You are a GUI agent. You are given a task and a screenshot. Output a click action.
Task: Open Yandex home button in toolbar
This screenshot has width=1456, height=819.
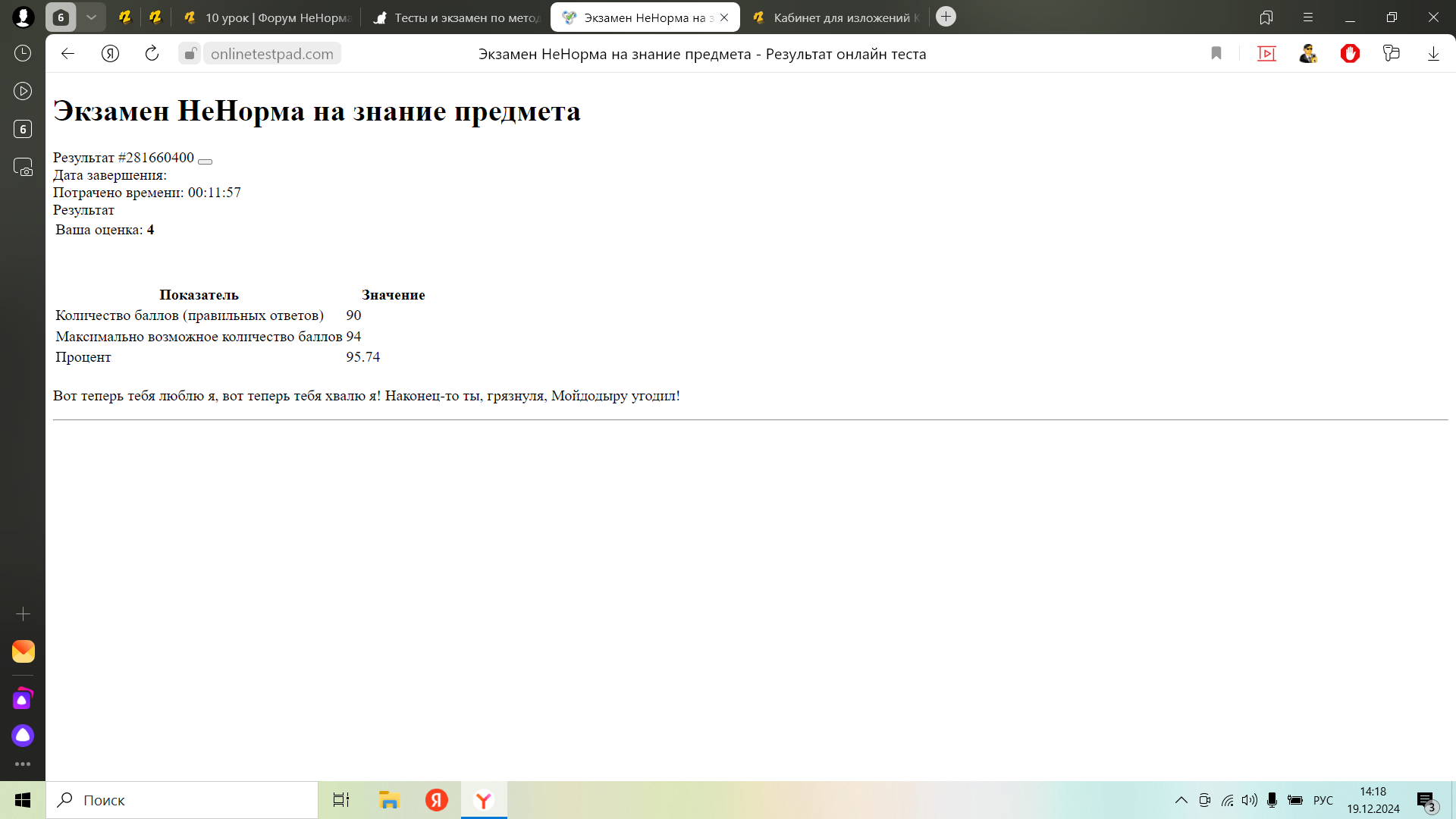coord(110,54)
